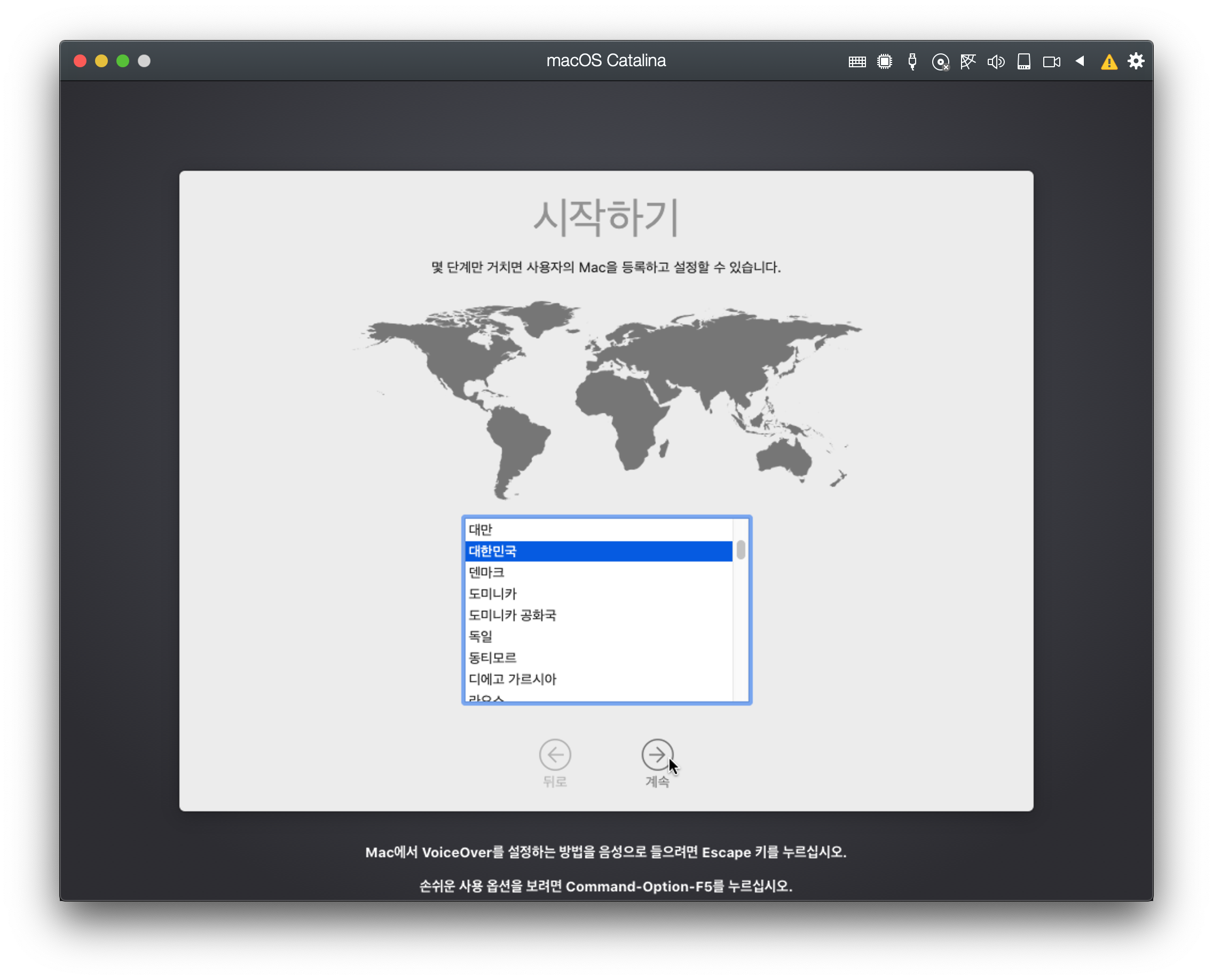The image size is (1213, 980).
Task: Open the keyboard icon in the title bar
Action: (x=857, y=61)
